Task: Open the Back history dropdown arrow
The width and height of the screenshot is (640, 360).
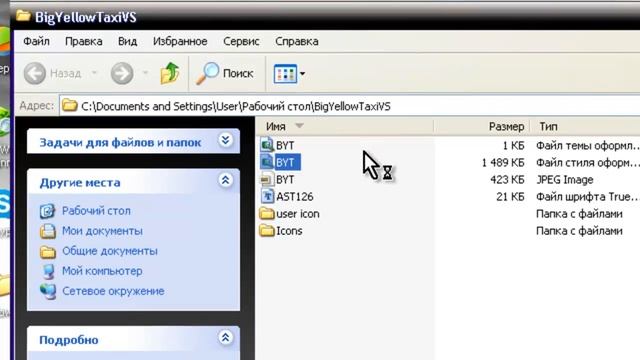Action: (x=94, y=73)
